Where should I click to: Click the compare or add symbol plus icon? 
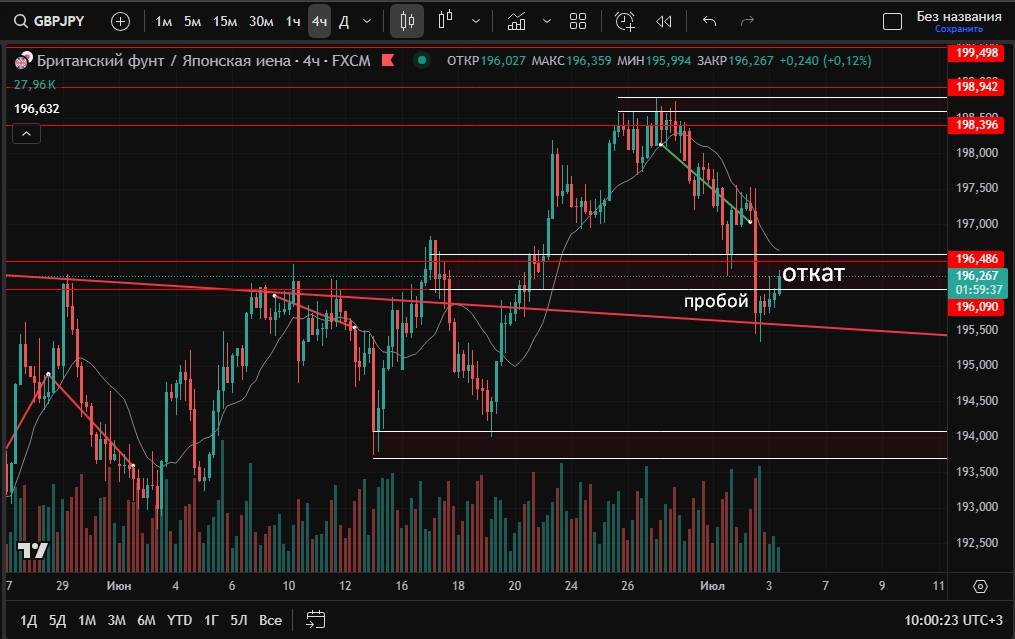click(x=120, y=21)
